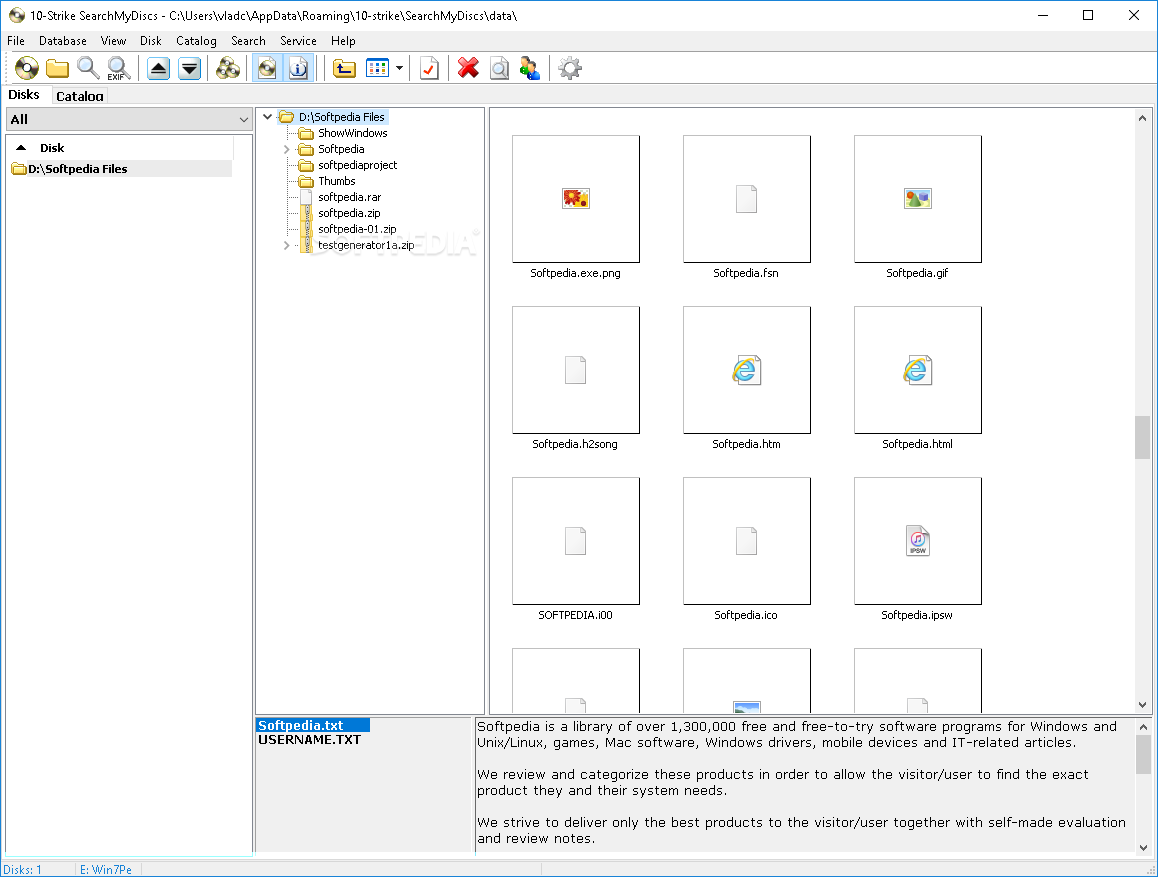Select the Softpedia.exe.png thumbnail
This screenshot has height=877, width=1158.
point(575,199)
